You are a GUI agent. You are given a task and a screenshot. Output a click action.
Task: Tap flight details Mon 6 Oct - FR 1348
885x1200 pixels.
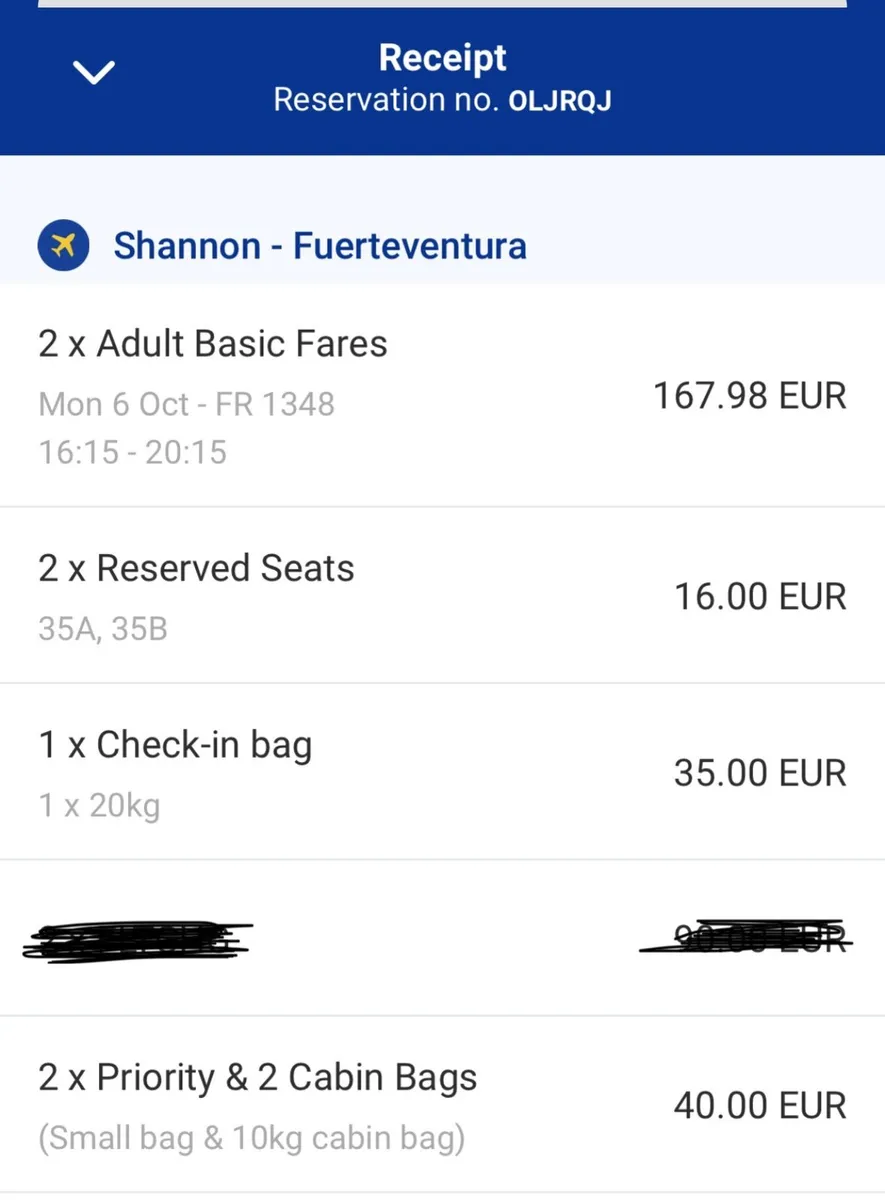[186, 405]
